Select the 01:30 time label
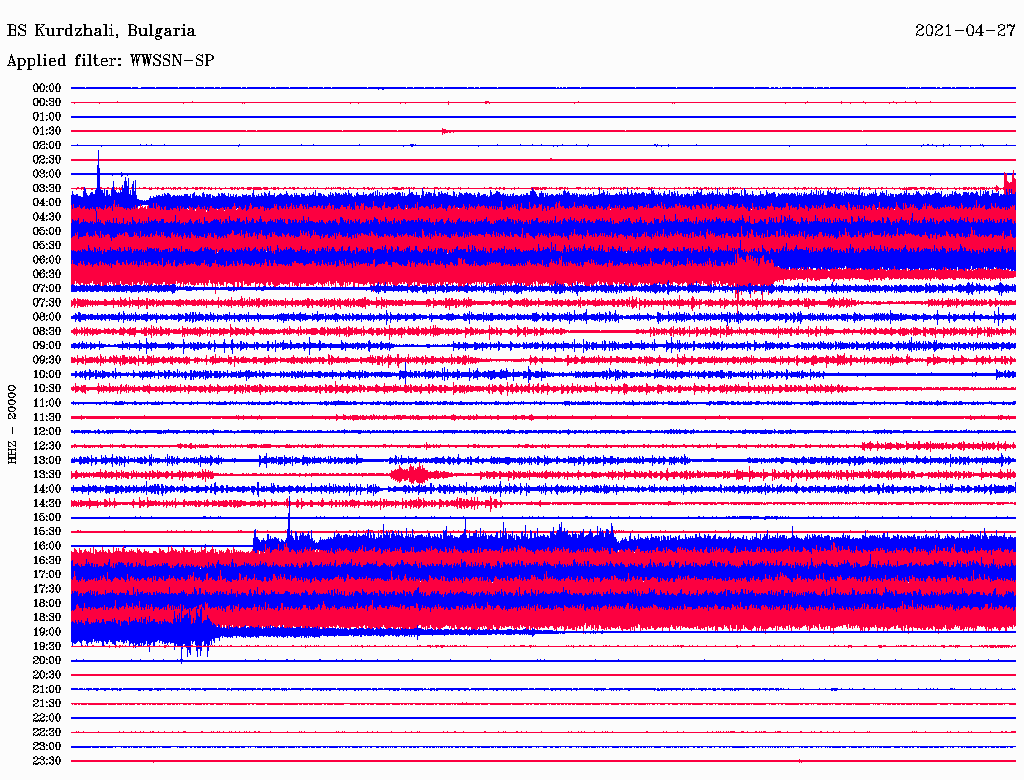The height and width of the screenshot is (780, 1024). [x=47, y=131]
